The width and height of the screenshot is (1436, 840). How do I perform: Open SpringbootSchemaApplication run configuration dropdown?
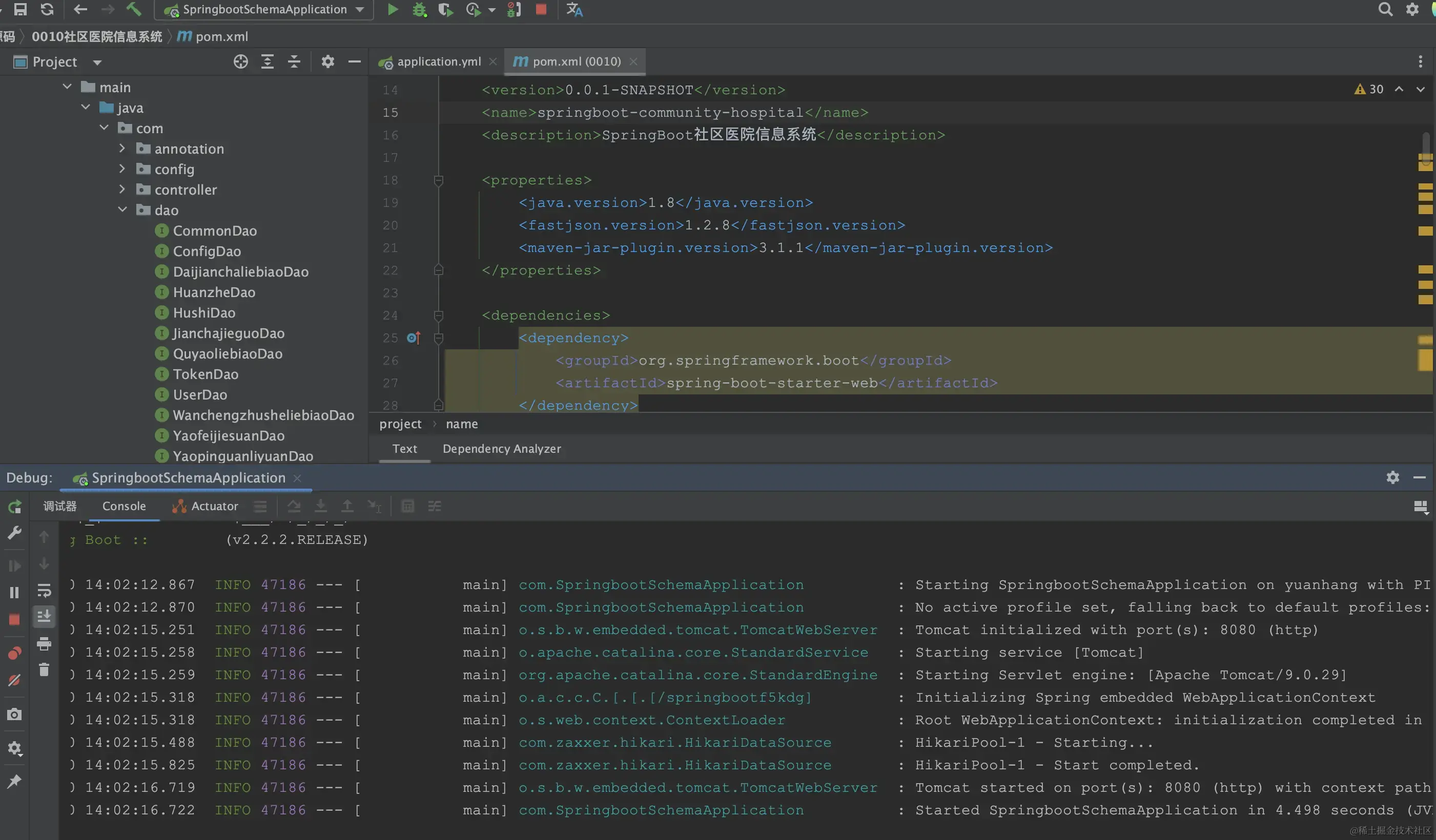(x=264, y=10)
